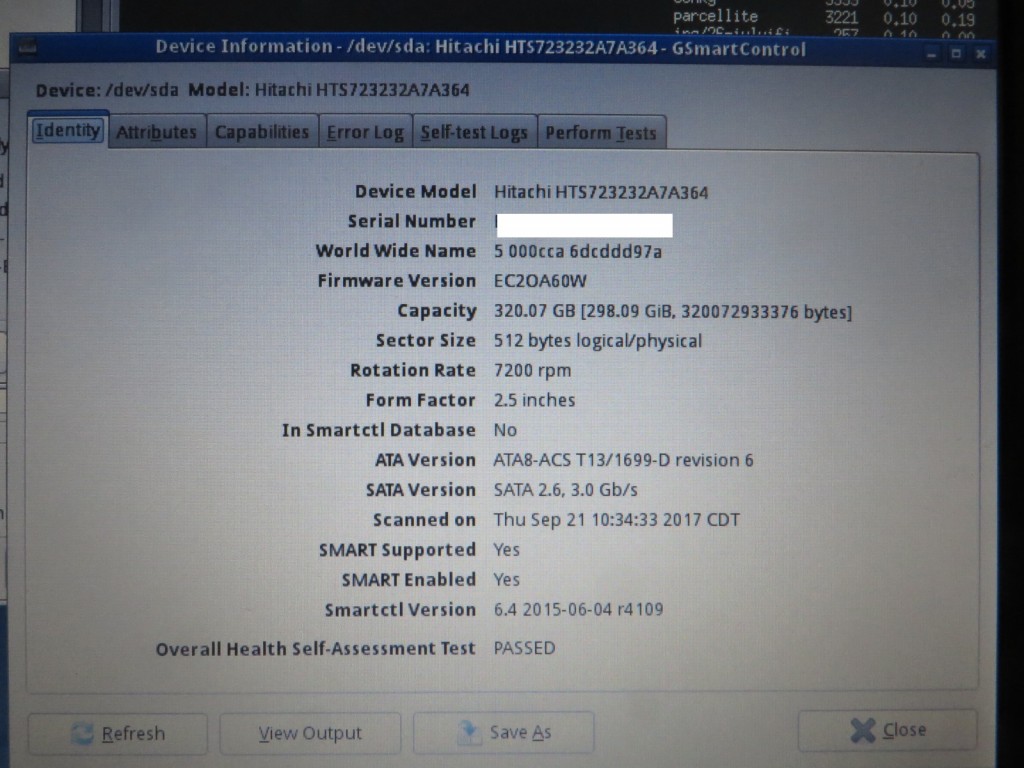Select the Scanned on date value
1024x768 pixels.
pos(616,520)
